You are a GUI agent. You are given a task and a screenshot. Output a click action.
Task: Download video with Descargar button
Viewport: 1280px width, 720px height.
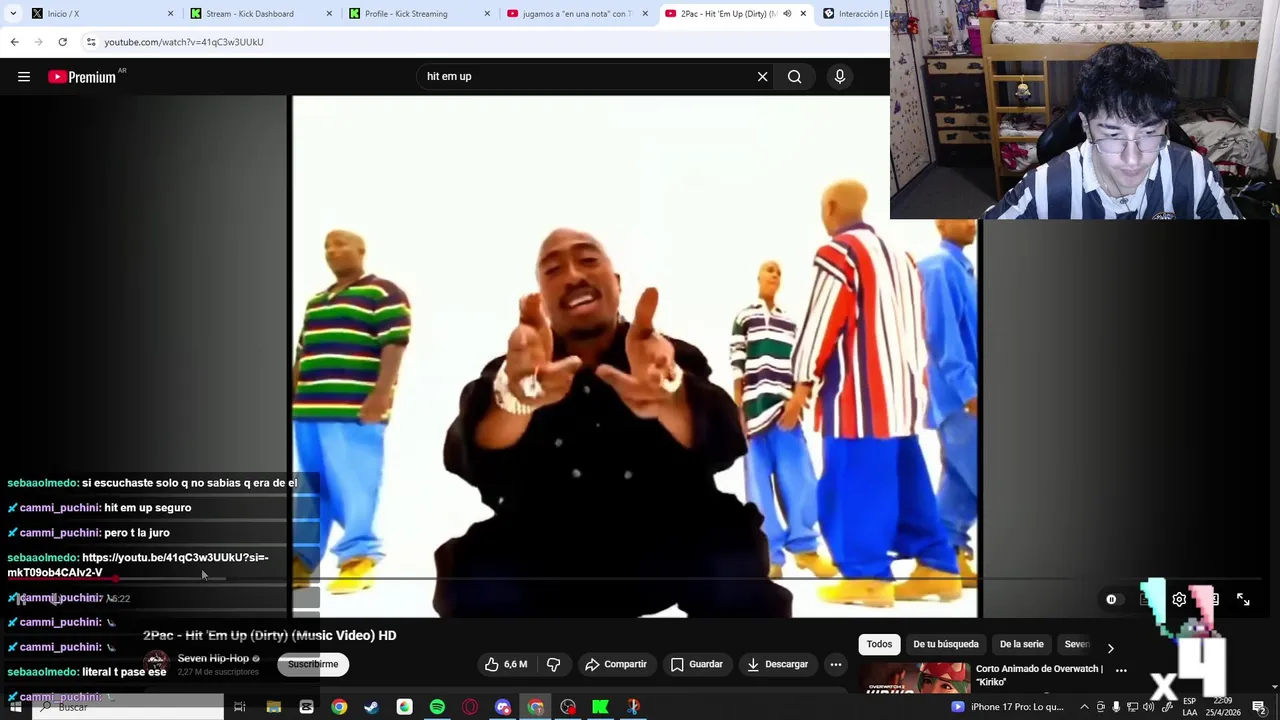click(x=777, y=664)
